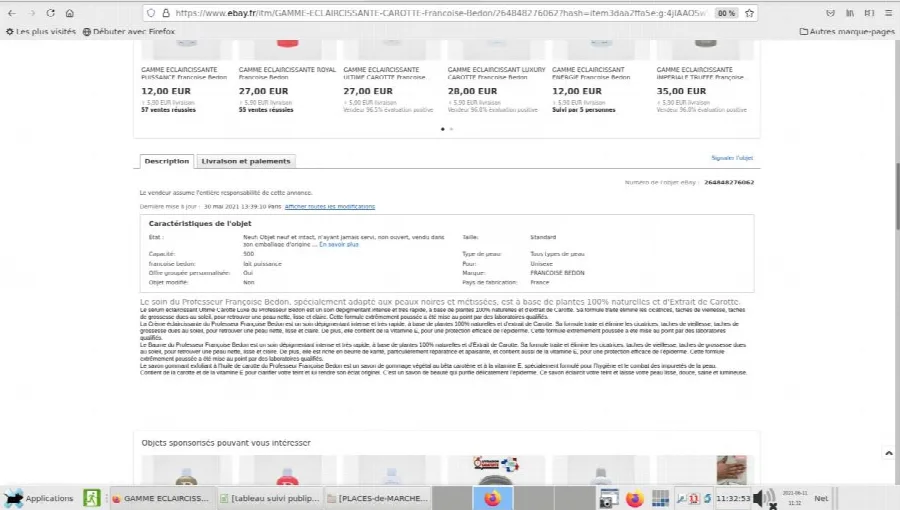Viewport: 900px width, 510px height.
Task: Switch to the Description tab
Action: 166,161
